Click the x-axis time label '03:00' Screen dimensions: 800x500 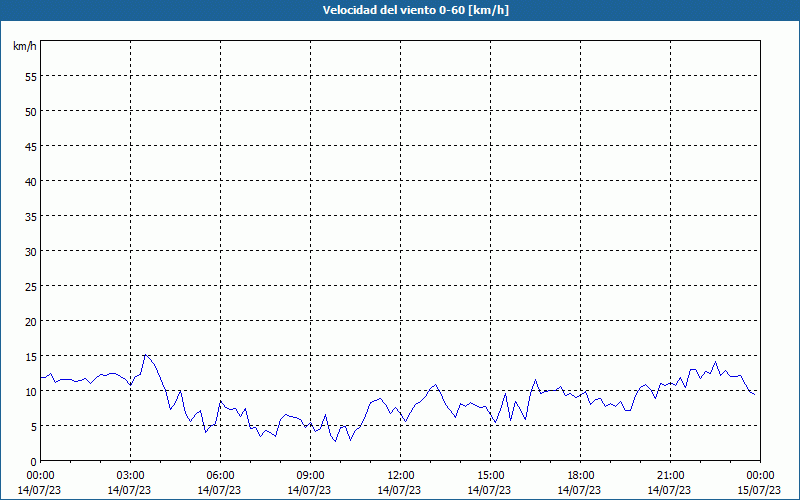131,476
